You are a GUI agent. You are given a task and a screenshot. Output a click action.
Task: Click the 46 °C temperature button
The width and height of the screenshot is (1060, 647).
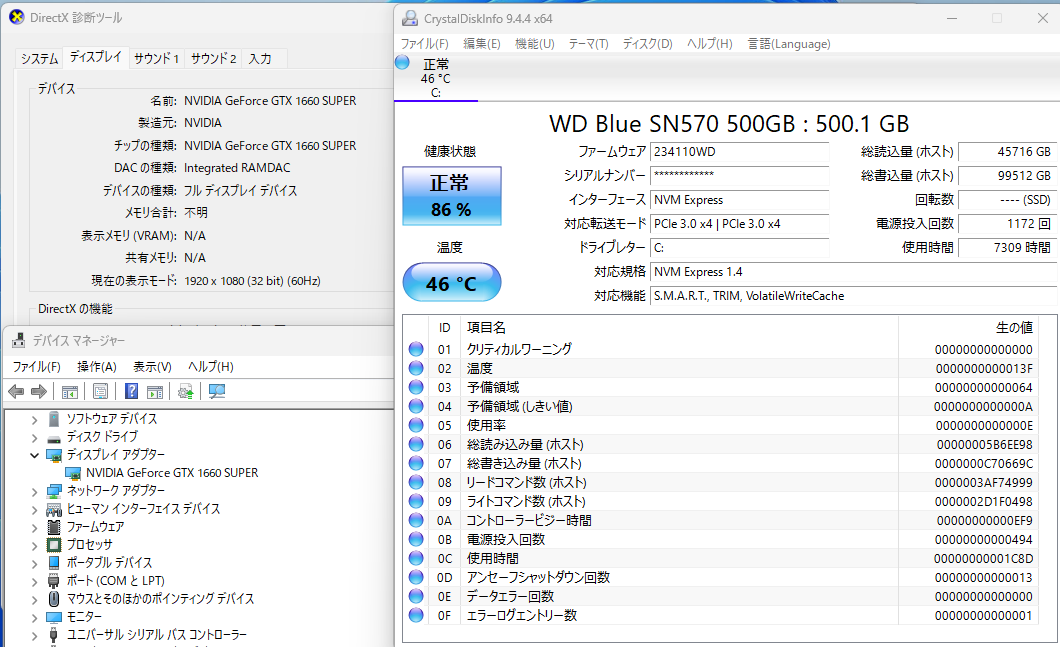pos(452,283)
